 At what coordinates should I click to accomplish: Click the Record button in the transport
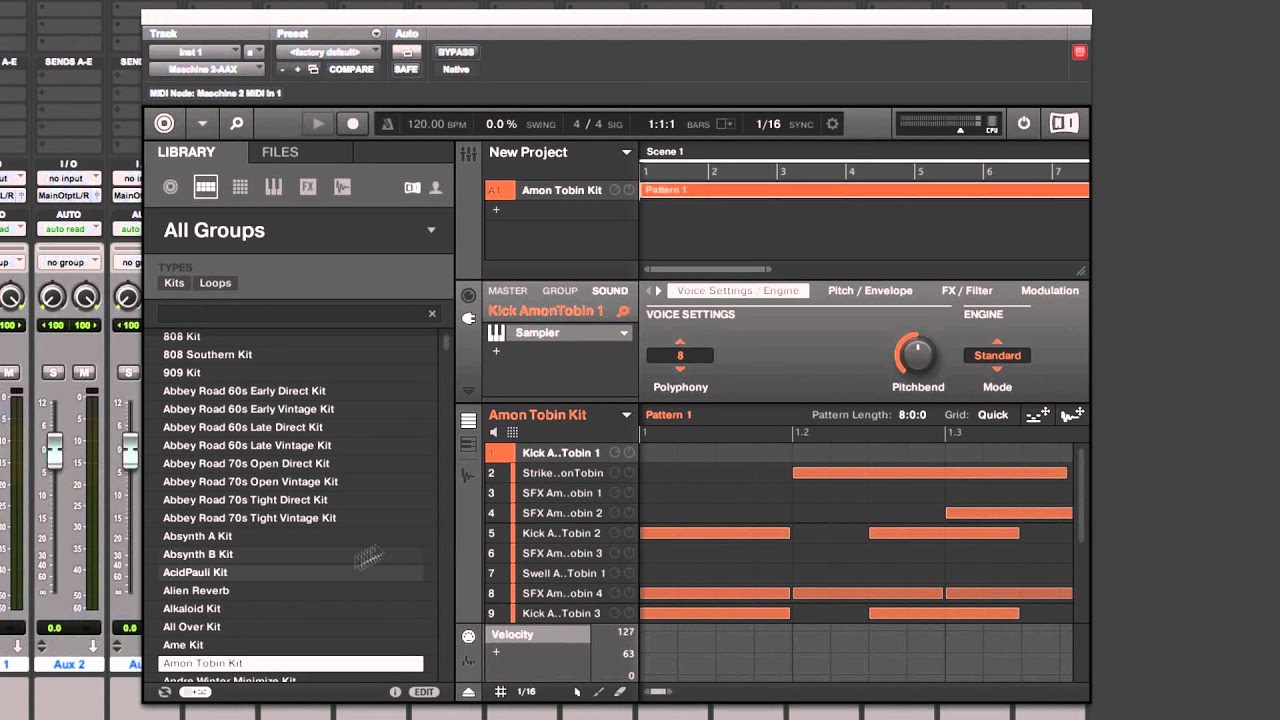(x=353, y=124)
